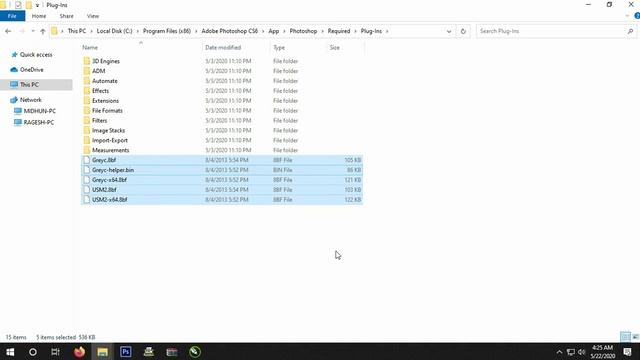This screenshot has width=640, height=360.
Task: Select This PC in navigation pane
Action: pyautogui.click(x=29, y=84)
